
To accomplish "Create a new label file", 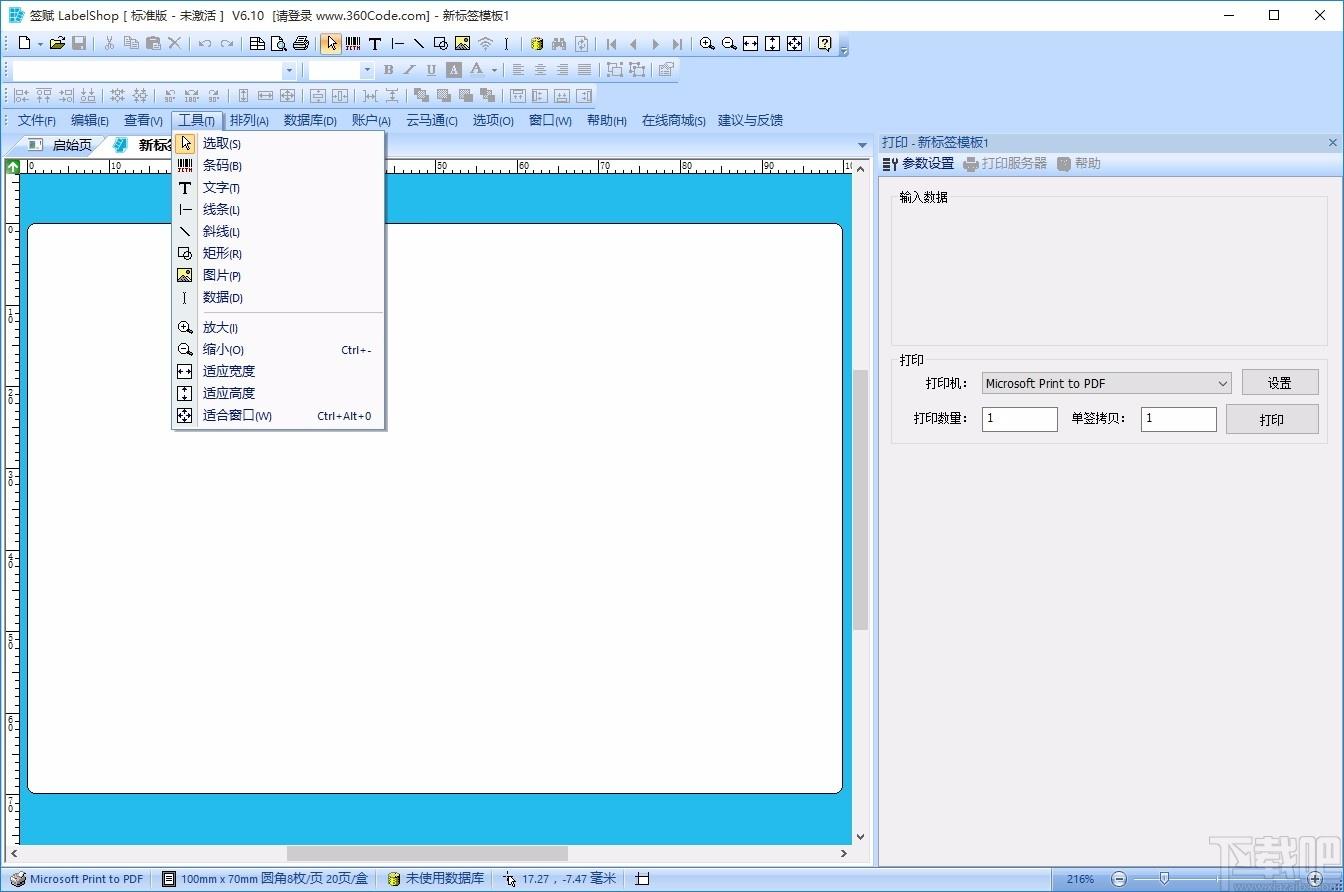I will [x=25, y=43].
